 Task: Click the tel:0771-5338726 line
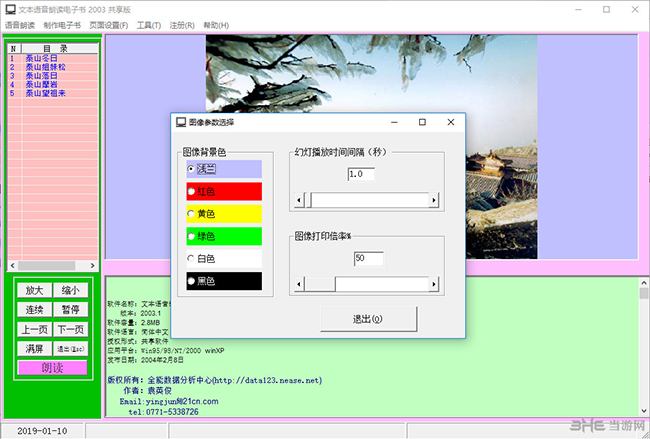click(163, 412)
